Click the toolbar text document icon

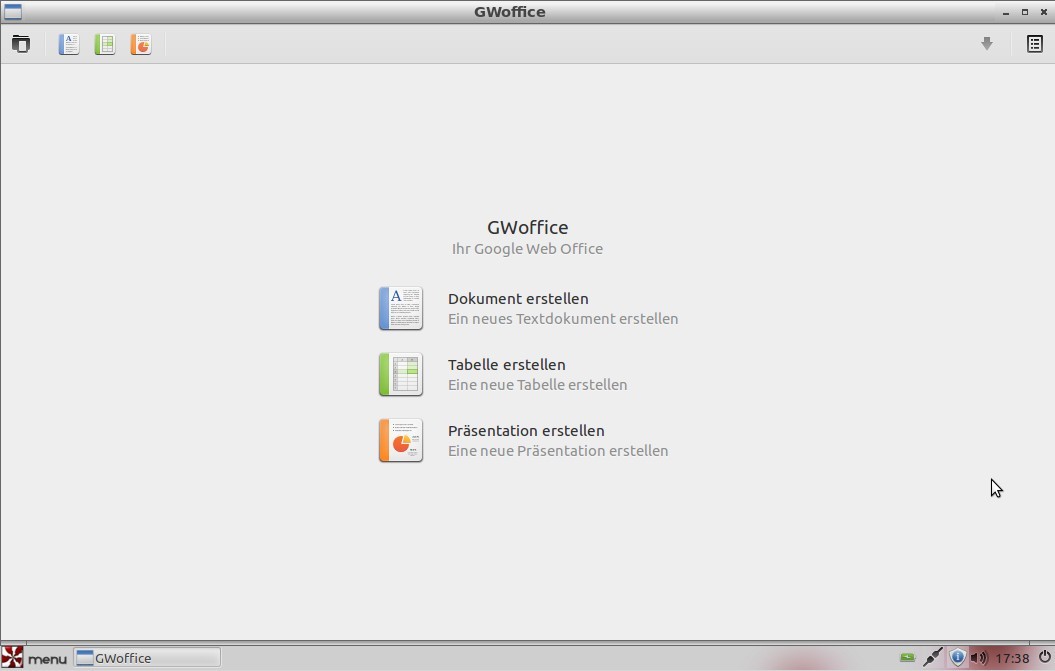69,44
